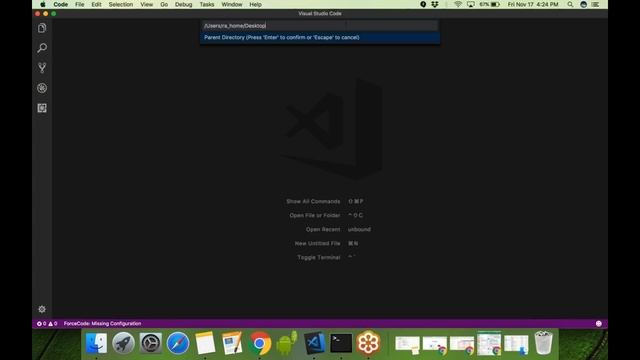
Task: Open the Window menu
Action: point(232,4)
